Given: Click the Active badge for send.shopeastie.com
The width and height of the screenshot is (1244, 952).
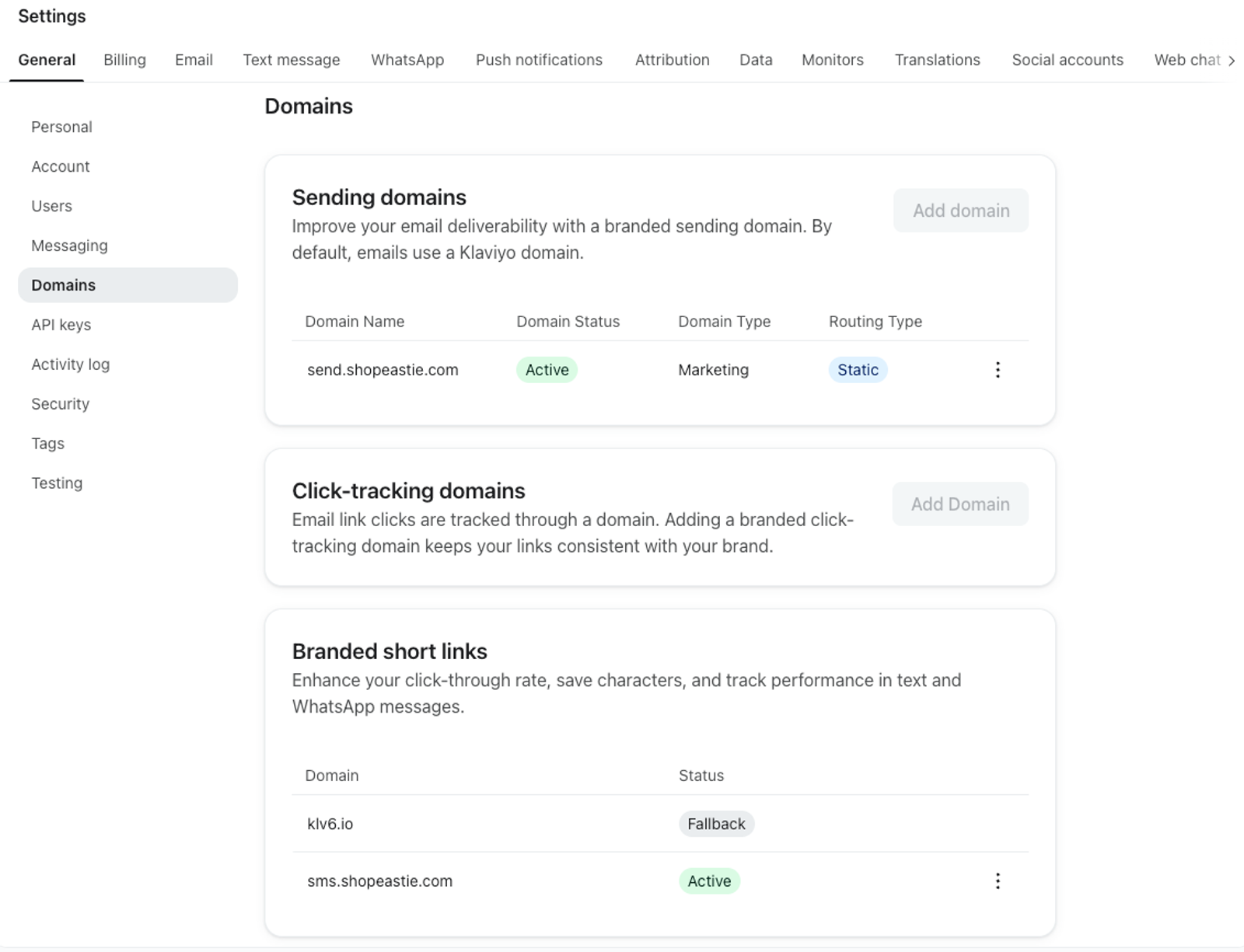Looking at the screenshot, I should pos(547,370).
